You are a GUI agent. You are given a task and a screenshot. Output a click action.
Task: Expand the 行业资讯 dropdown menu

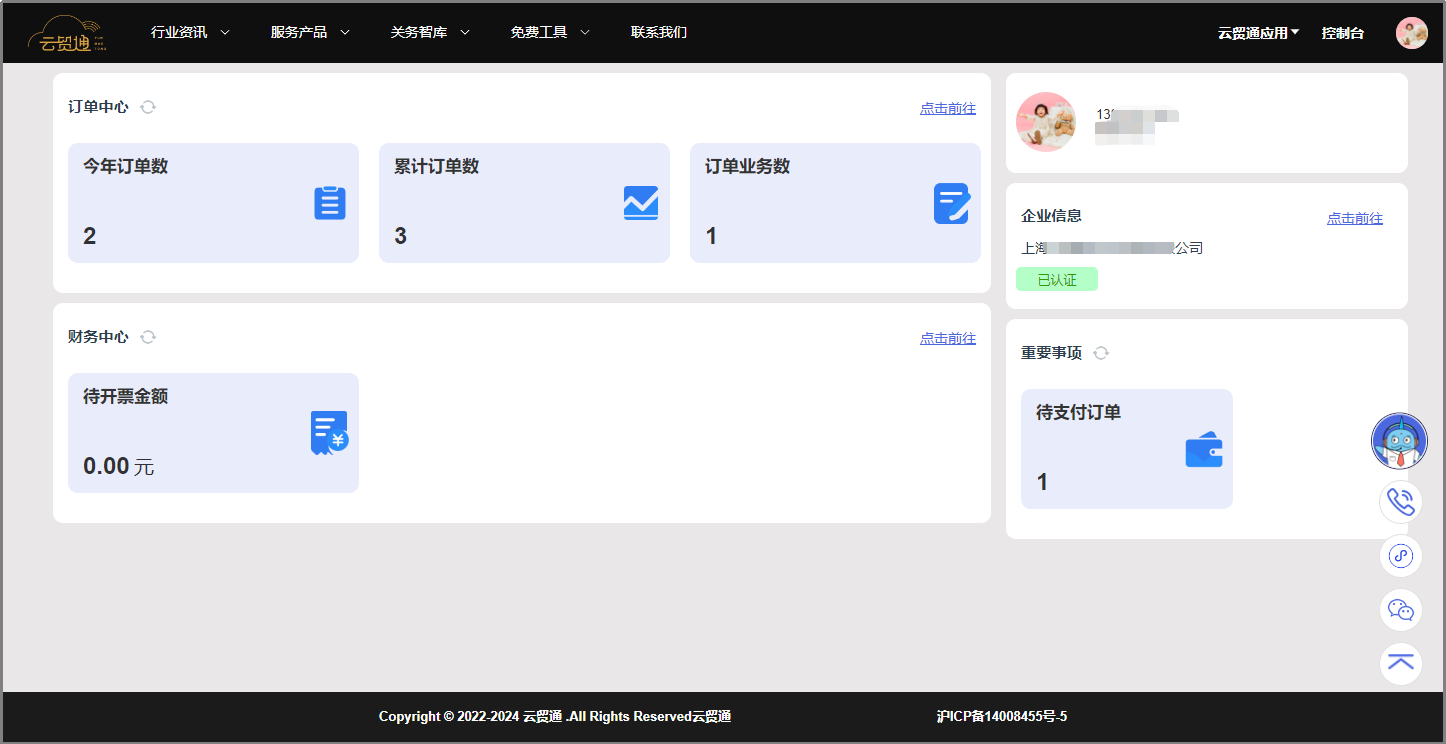coord(190,32)
